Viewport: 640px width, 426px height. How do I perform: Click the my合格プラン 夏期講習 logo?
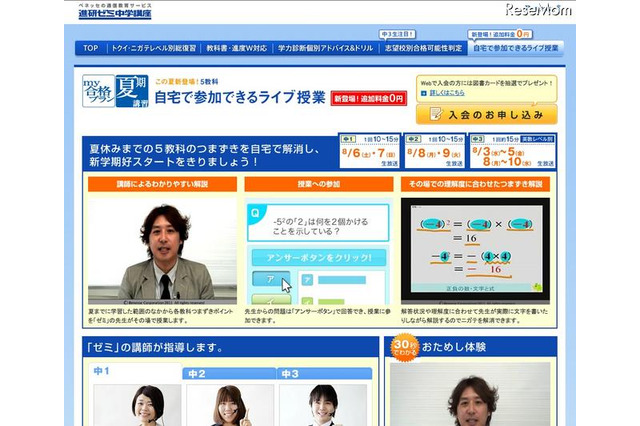point(115,91)
